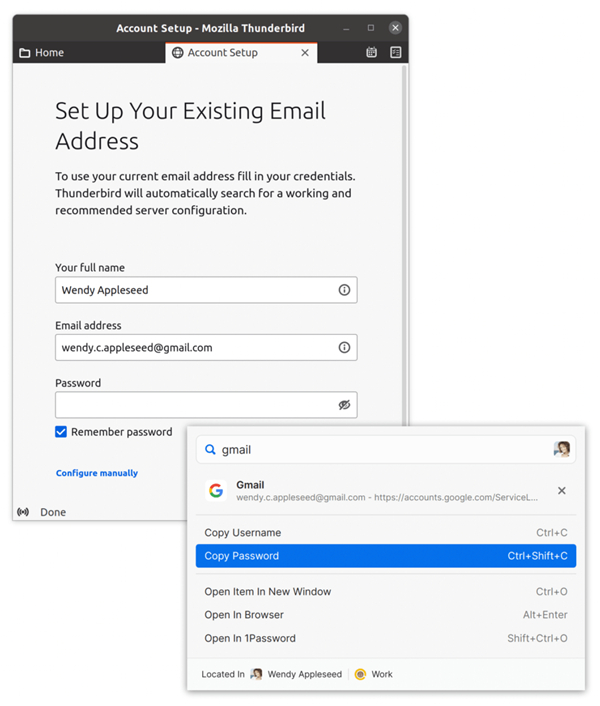
Task: Uncheck the Remember password checkbox
Action: point(61,432)
